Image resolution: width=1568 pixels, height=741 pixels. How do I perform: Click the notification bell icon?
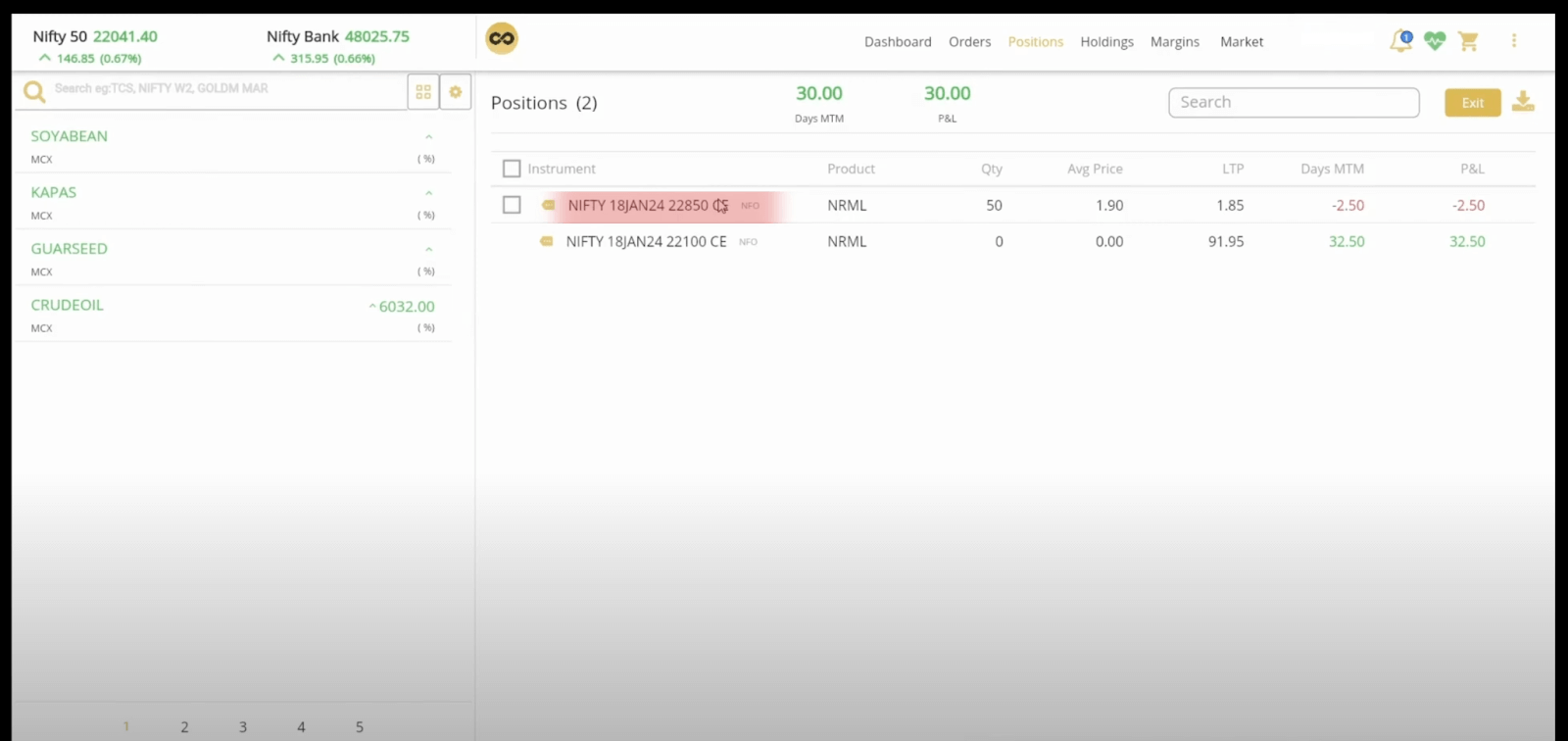pyautogui.click(x=1400, y=41)
